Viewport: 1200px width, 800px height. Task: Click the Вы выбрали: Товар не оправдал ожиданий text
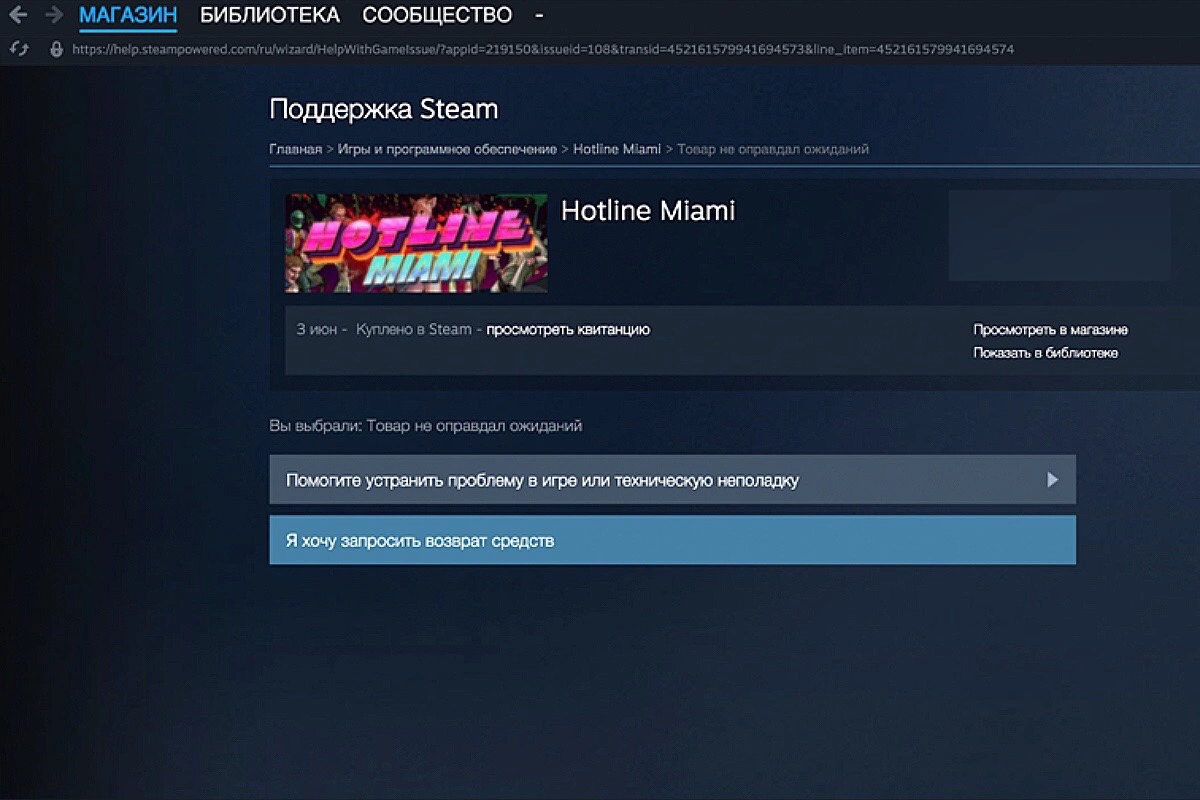(x=425, y=426)
